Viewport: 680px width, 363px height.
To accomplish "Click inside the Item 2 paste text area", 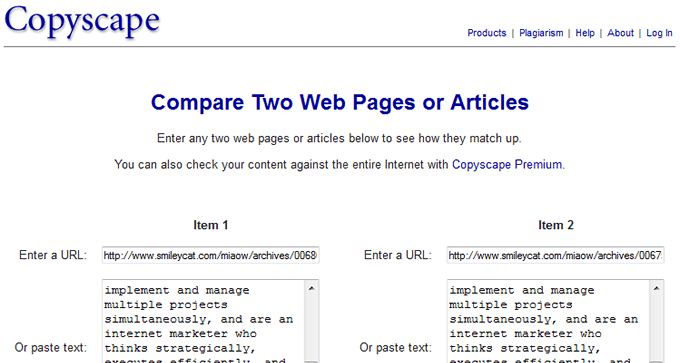I will [549, 321].
